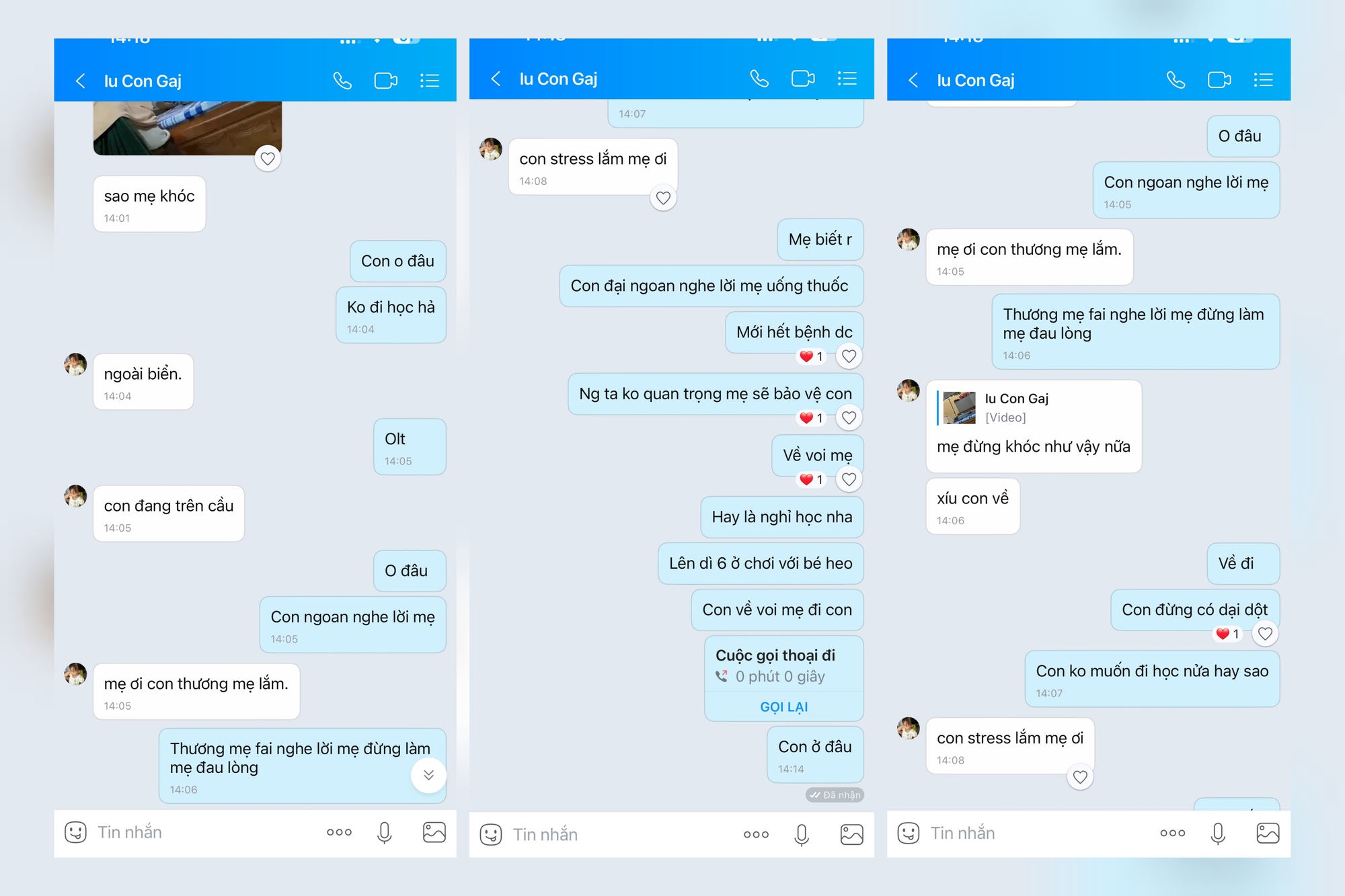Jump to latest messages with double-chevron button

(x=428, y=775)
